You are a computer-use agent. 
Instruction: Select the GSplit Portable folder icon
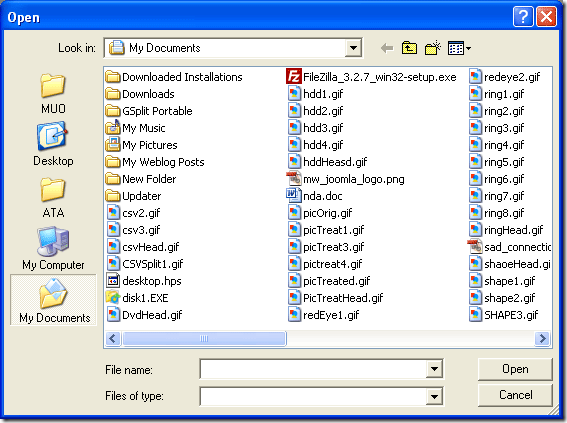[113, 111]
